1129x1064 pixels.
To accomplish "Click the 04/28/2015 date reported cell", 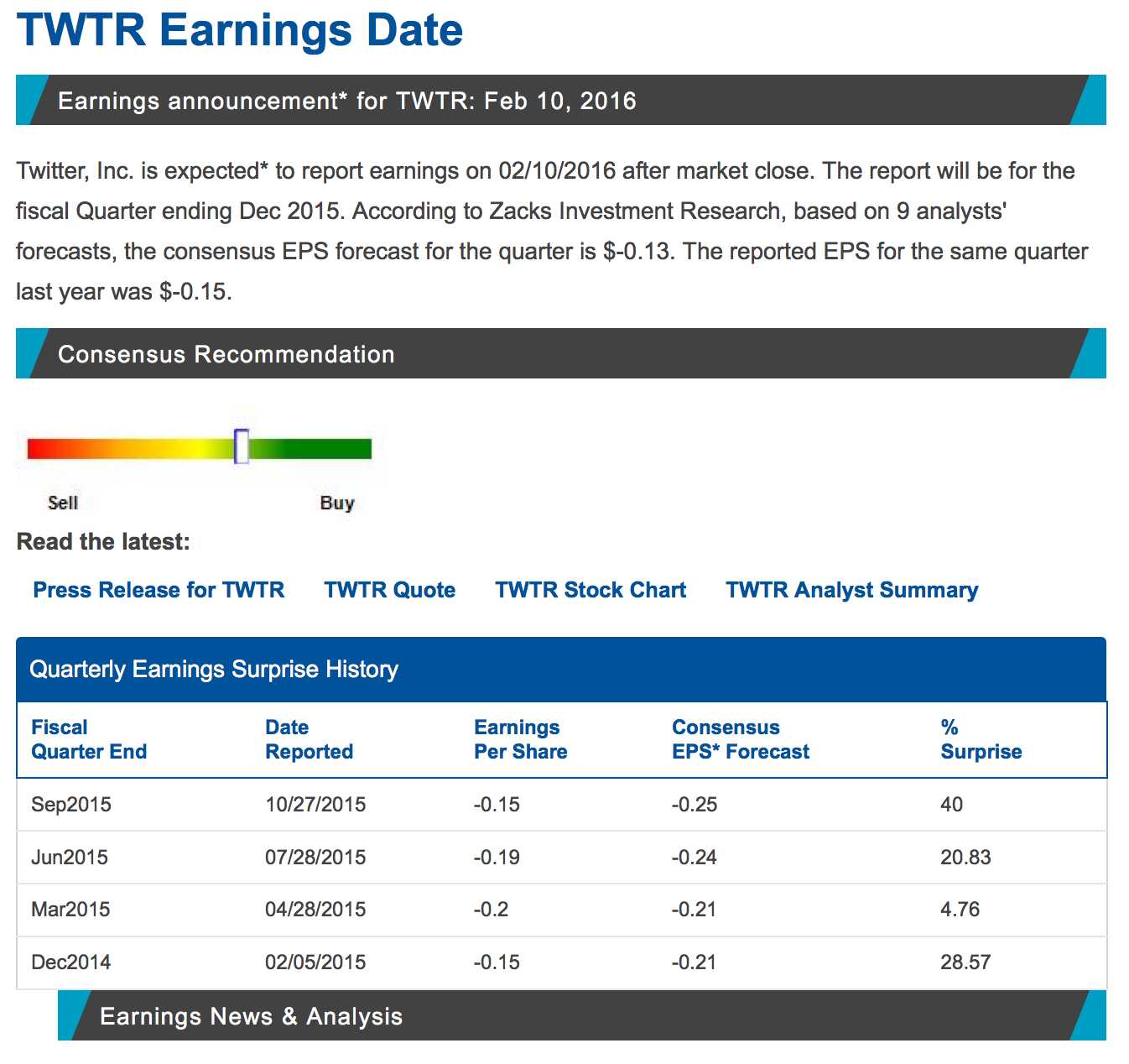I will [x=315, y=910].
